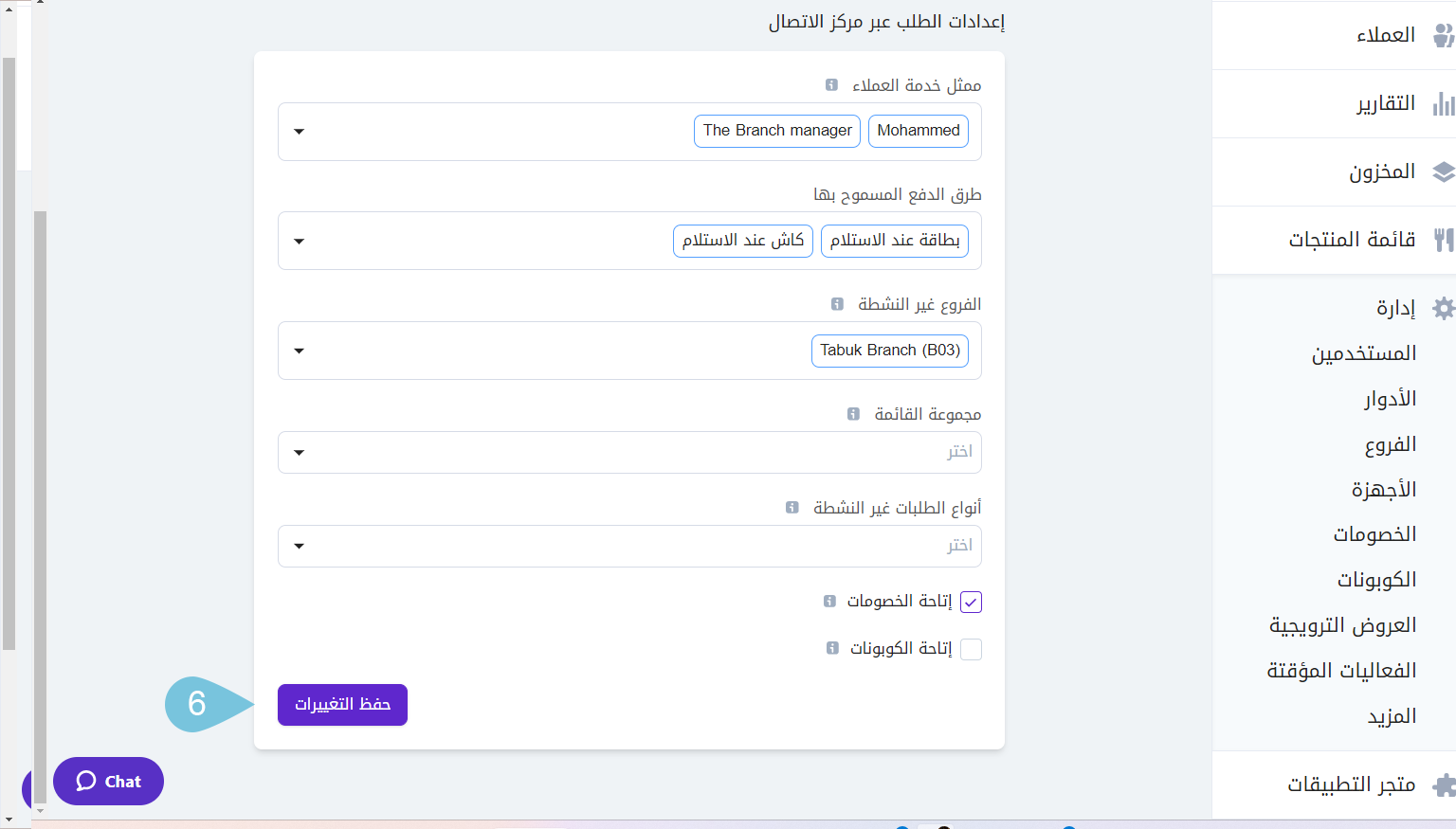1456x829 pixels.
Task: Click the إدارة gear icon in sidebar
Action: coord(1444,308)
